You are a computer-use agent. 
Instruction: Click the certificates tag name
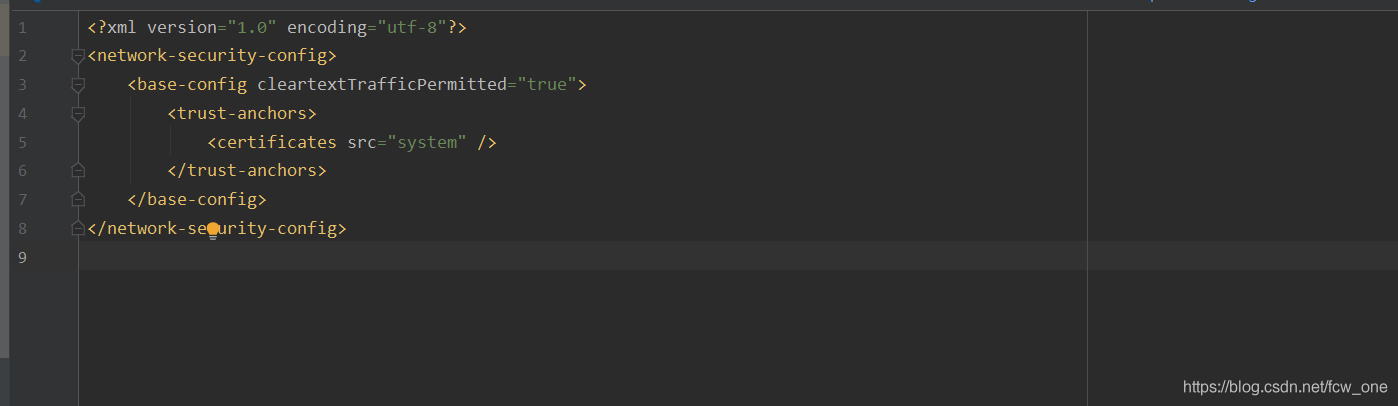point(277,142)
